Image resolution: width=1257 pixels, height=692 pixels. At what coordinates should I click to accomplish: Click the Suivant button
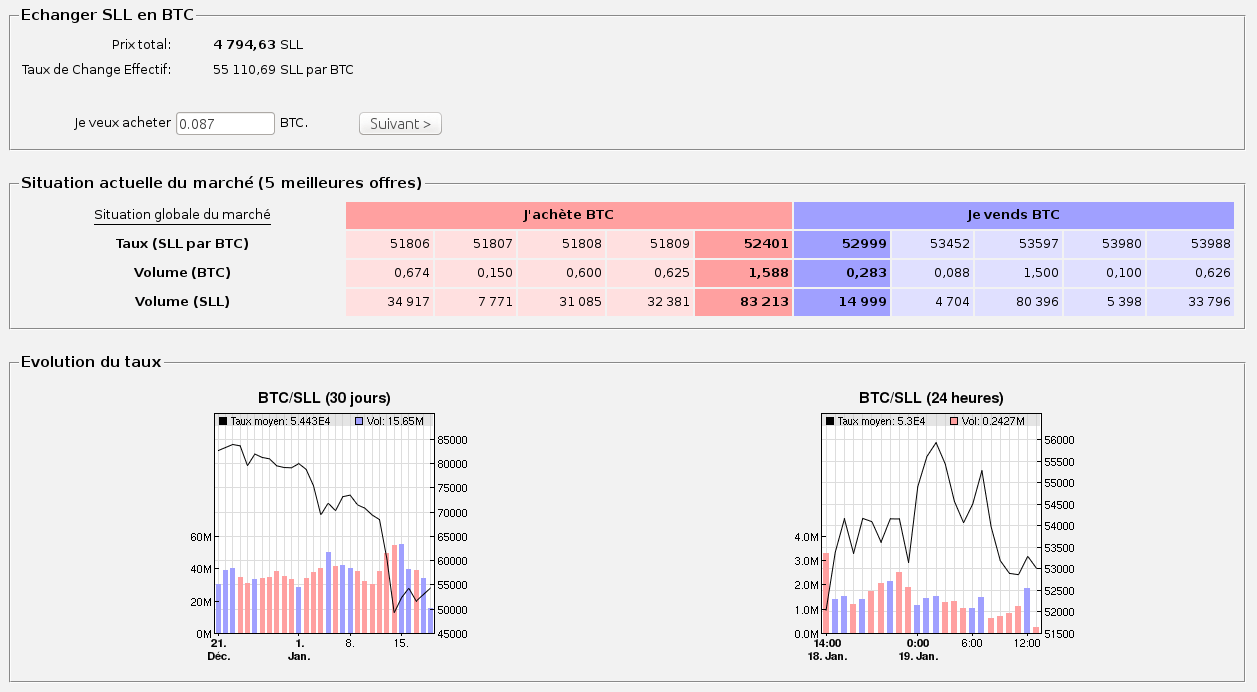[400, 124]
